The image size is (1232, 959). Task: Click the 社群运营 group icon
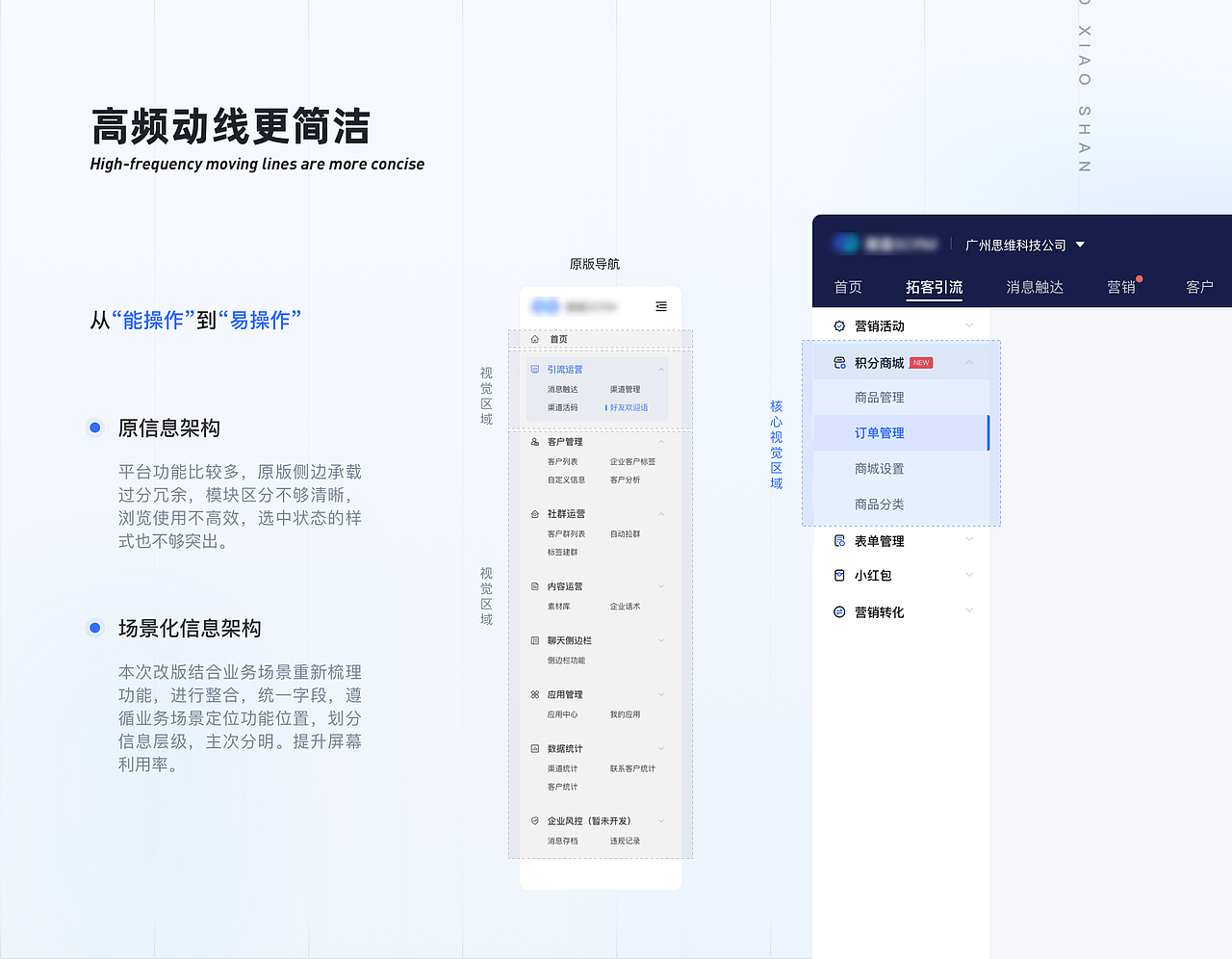click(535, 512)
